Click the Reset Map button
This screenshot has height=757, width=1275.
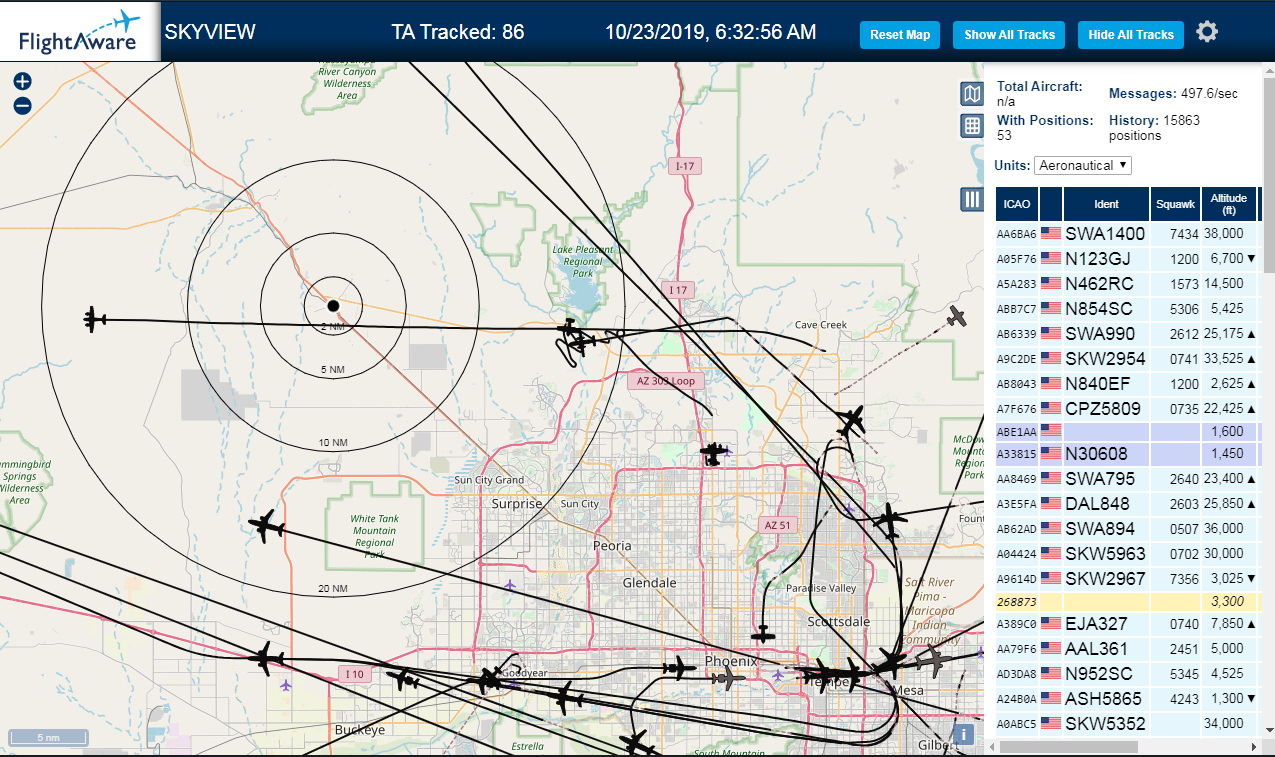(x=900, y=34)
